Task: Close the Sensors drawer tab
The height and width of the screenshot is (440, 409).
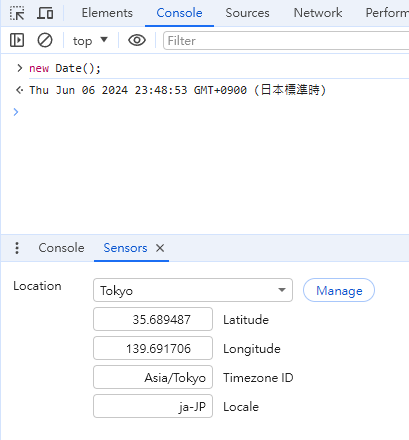Action: tap(160, 248)
